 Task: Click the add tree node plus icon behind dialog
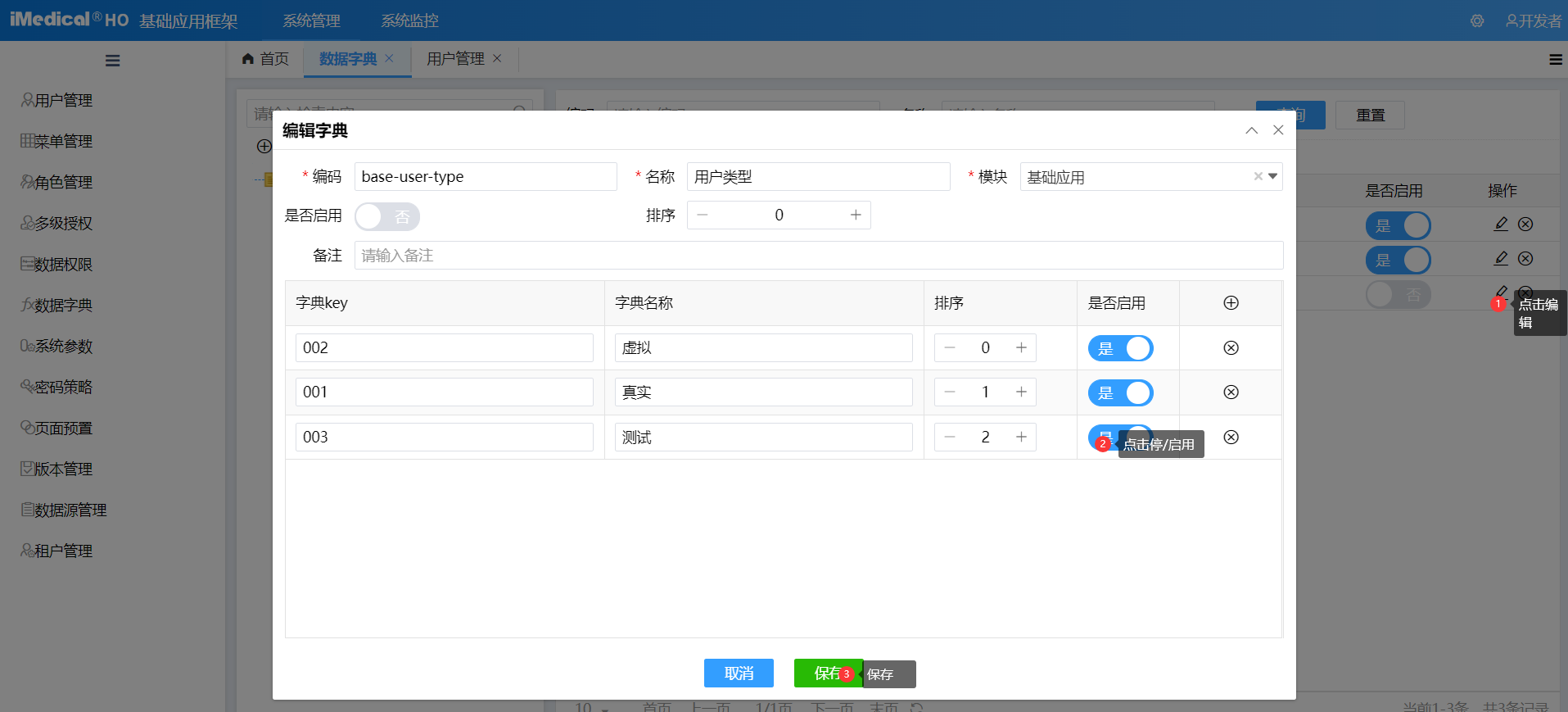click(x=264, y=147)
